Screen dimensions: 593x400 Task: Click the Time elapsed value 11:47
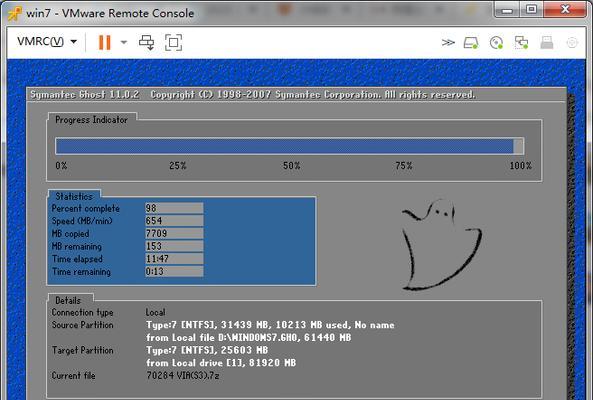[x=174, y=259]
